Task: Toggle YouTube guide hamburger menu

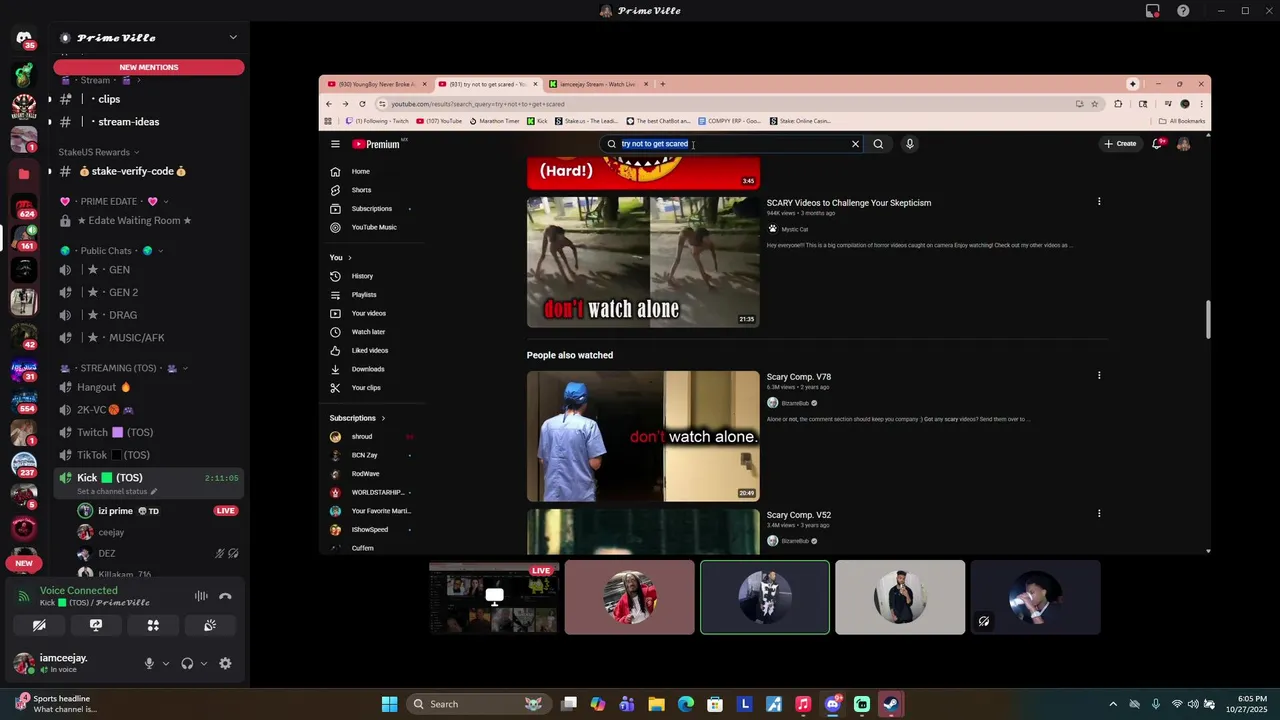Action: tap(335, 144)
